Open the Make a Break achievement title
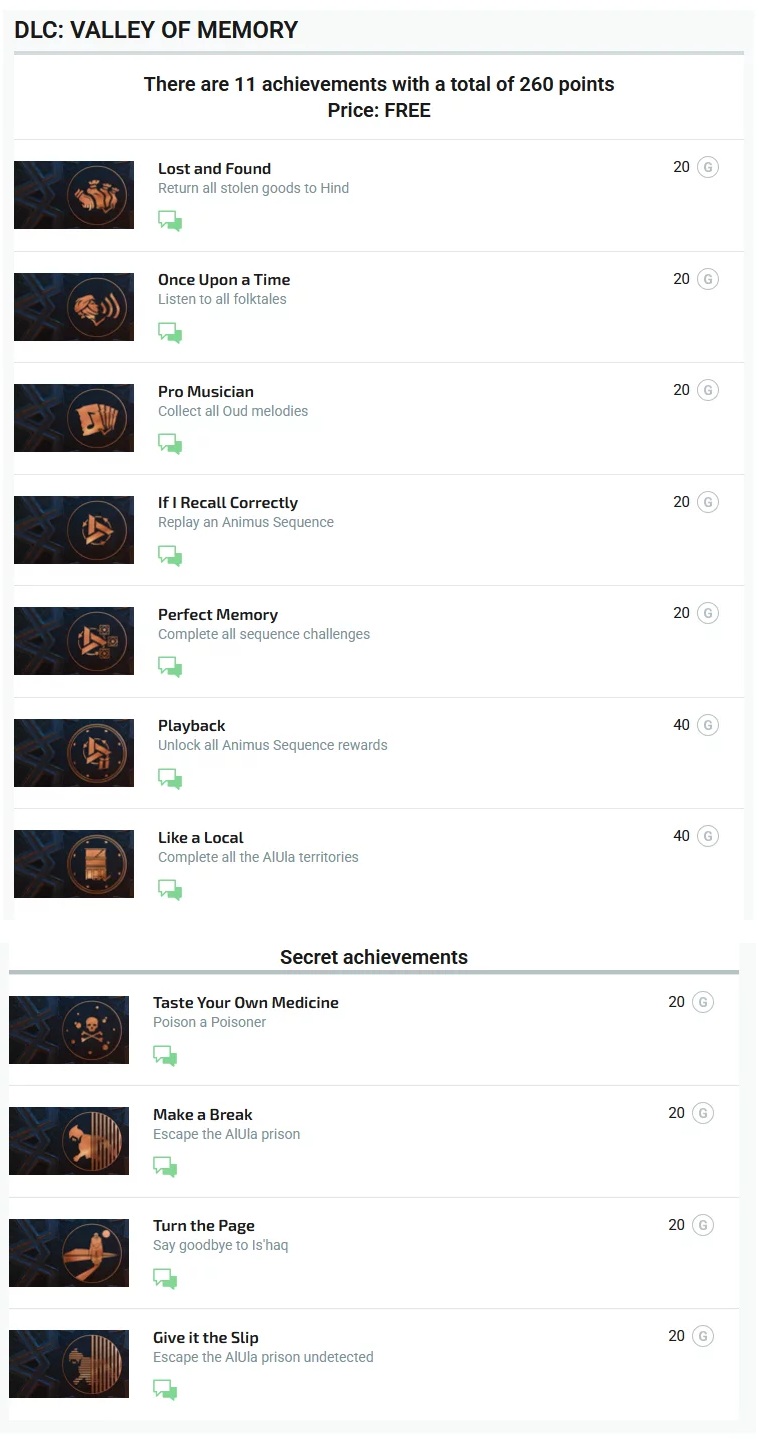The width and height of the screenshot is (759, 1446). coord(203,1114)
